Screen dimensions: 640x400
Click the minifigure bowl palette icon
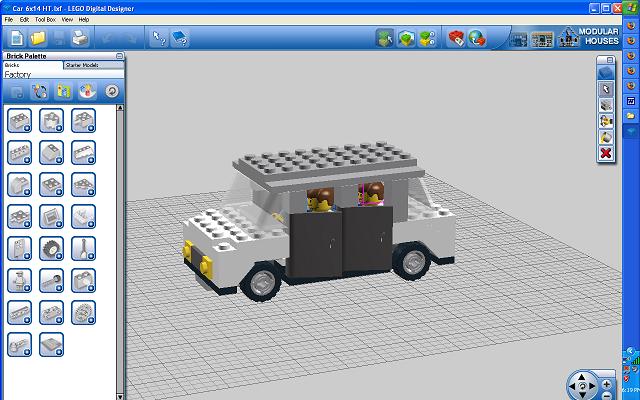pos(87,91)
